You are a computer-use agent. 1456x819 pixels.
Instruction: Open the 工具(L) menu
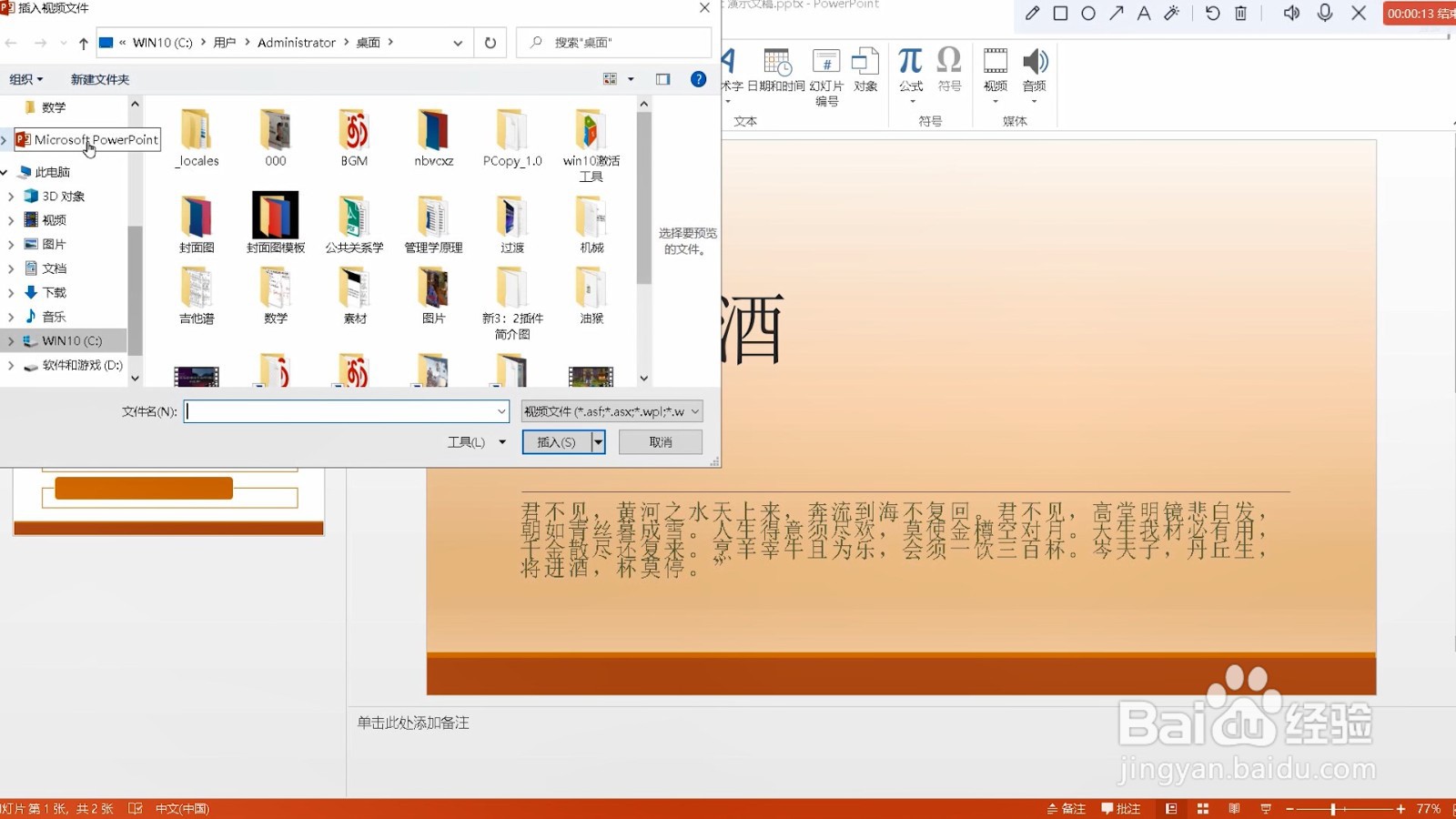[x=476, y=442]
